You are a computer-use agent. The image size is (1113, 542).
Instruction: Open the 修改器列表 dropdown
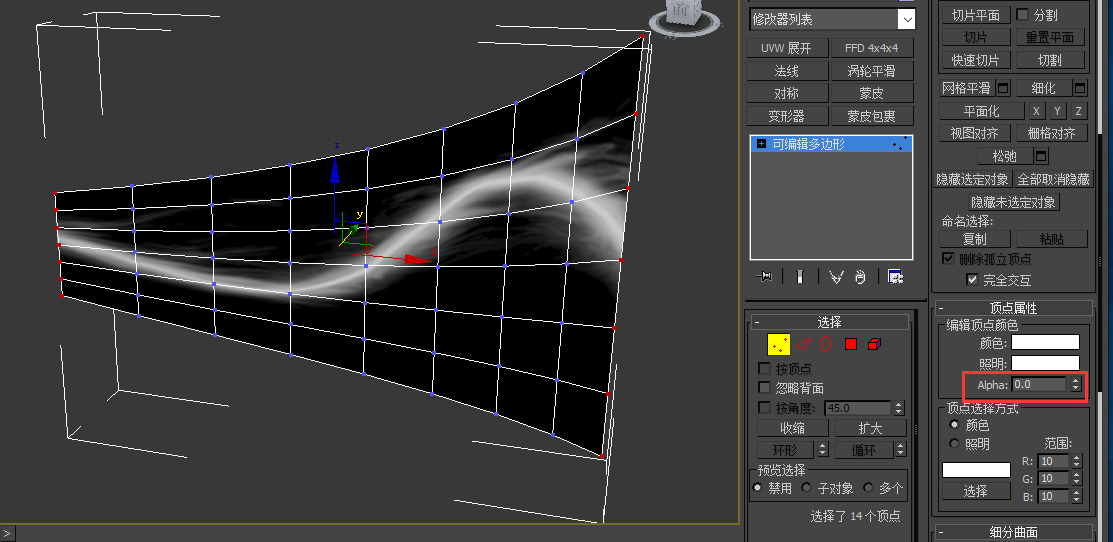point(906,20)
